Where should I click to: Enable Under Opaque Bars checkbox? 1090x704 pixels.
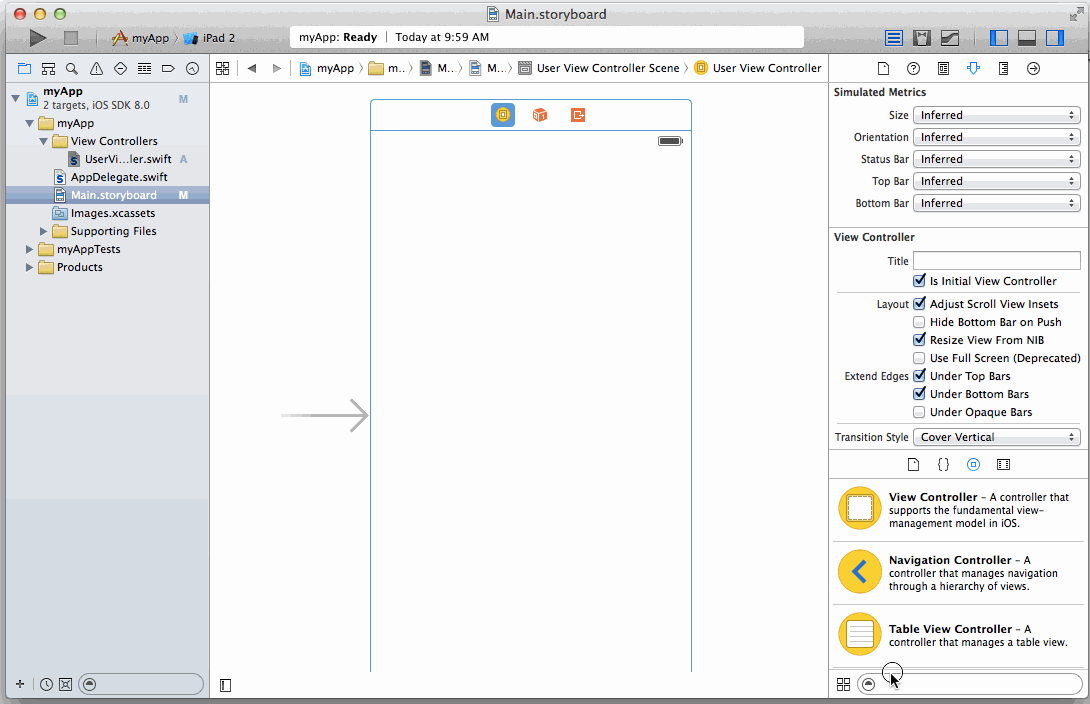919,412
